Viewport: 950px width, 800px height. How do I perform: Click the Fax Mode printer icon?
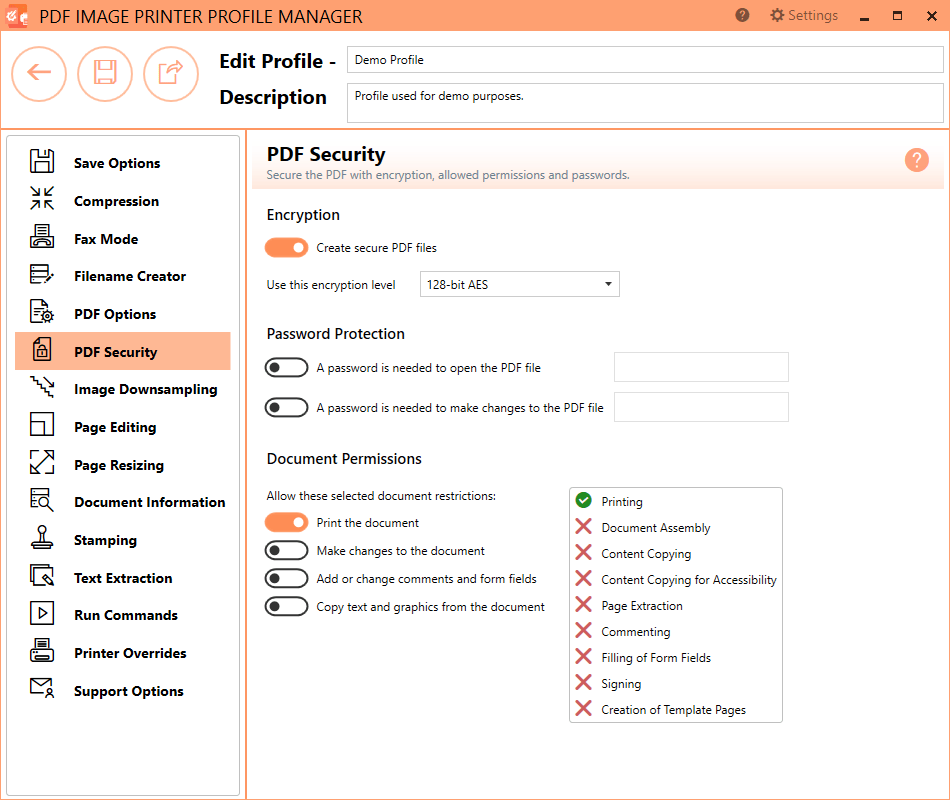click(41, 238)
